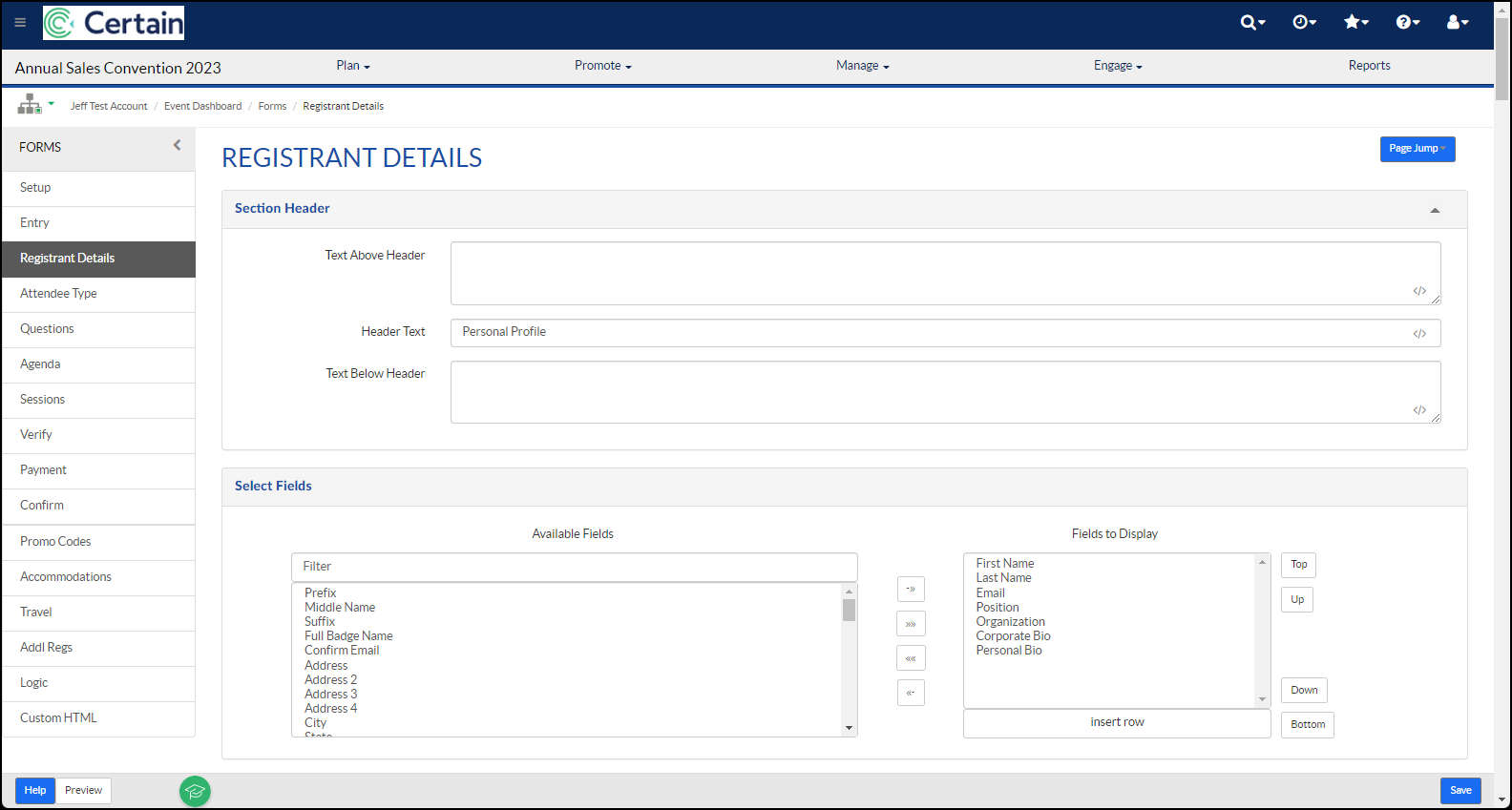The width and height of the screenshot is (1512, 810).
Task: Open the Manage menu
Action: pos(863,66)
